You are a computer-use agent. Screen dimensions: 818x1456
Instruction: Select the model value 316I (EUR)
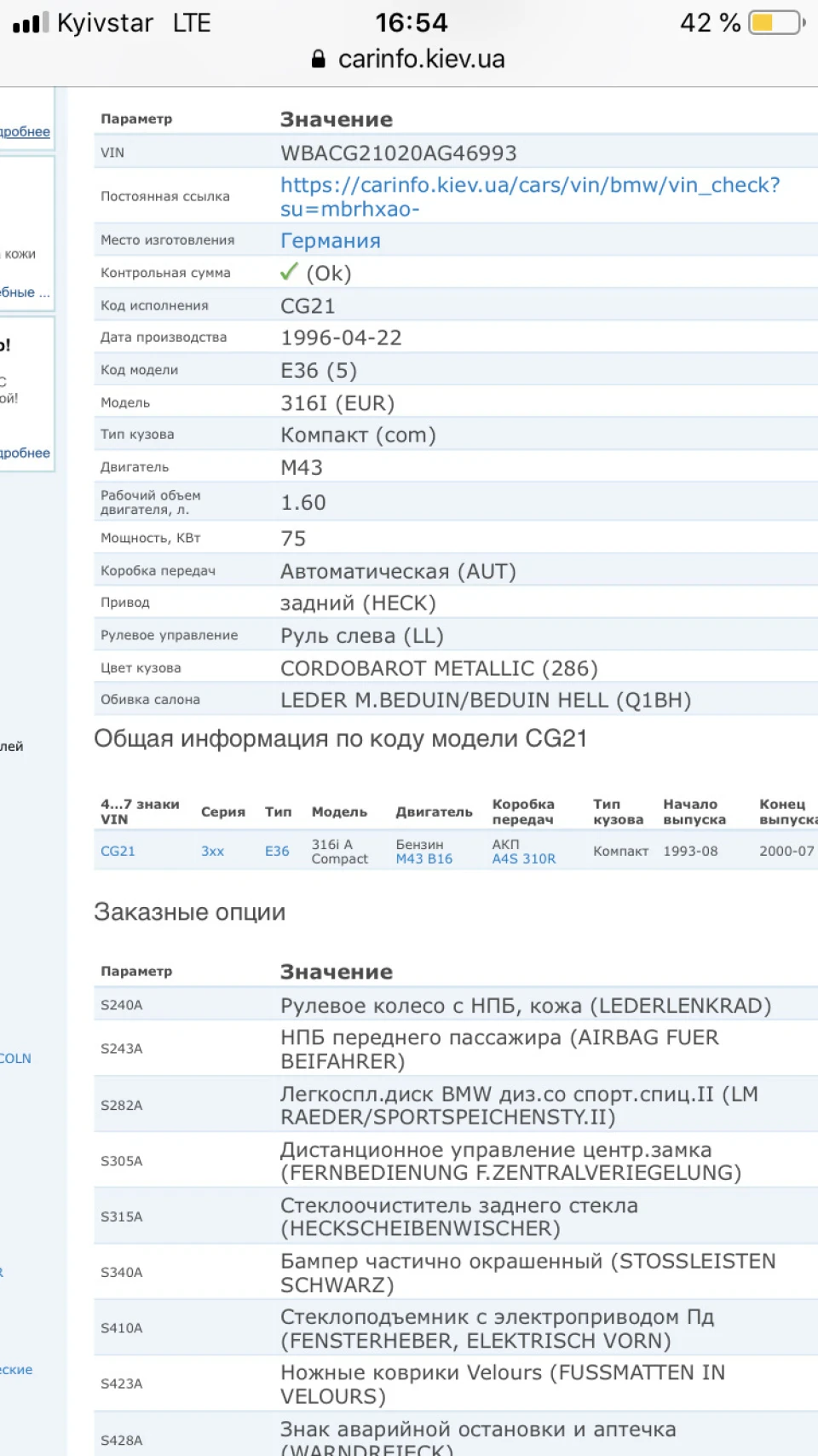coord(337,403)
